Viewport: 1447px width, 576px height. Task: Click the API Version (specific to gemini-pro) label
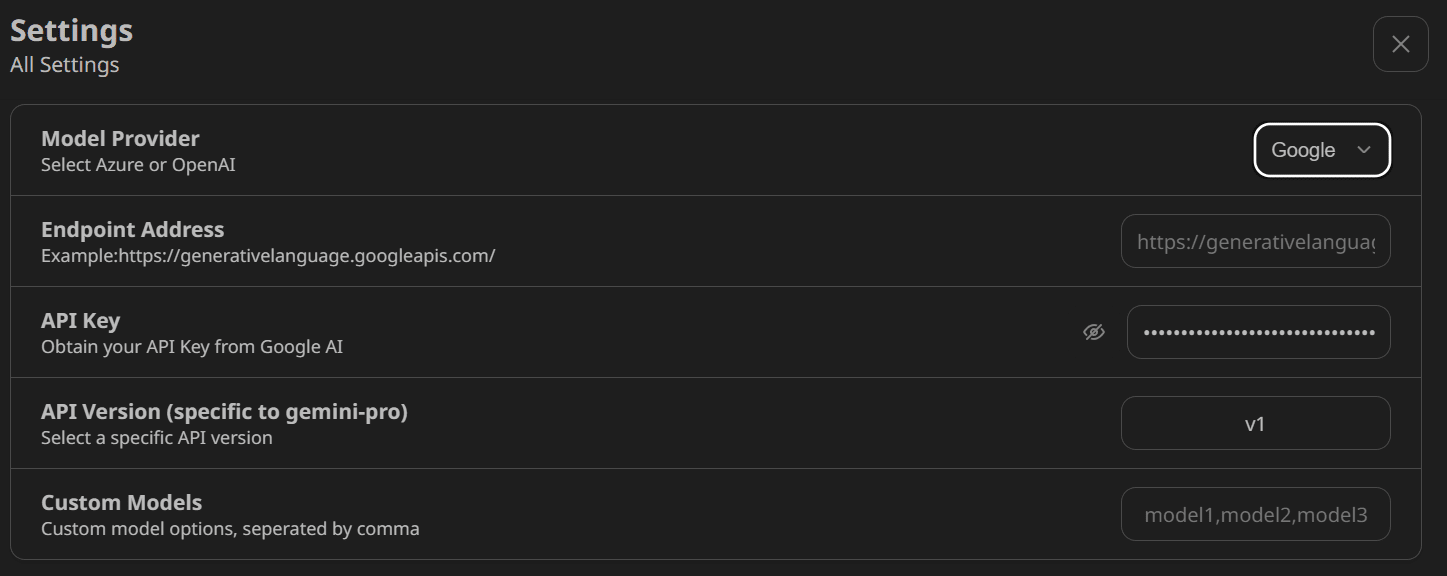(224, 412)
